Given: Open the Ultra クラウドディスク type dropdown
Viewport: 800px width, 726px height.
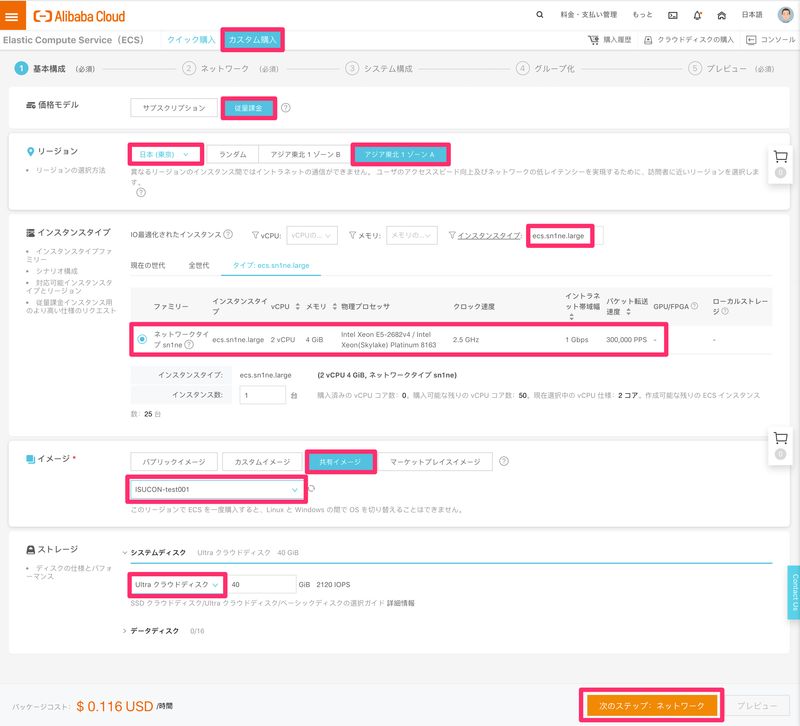Looking at the screenshot, I should point(177,585).
